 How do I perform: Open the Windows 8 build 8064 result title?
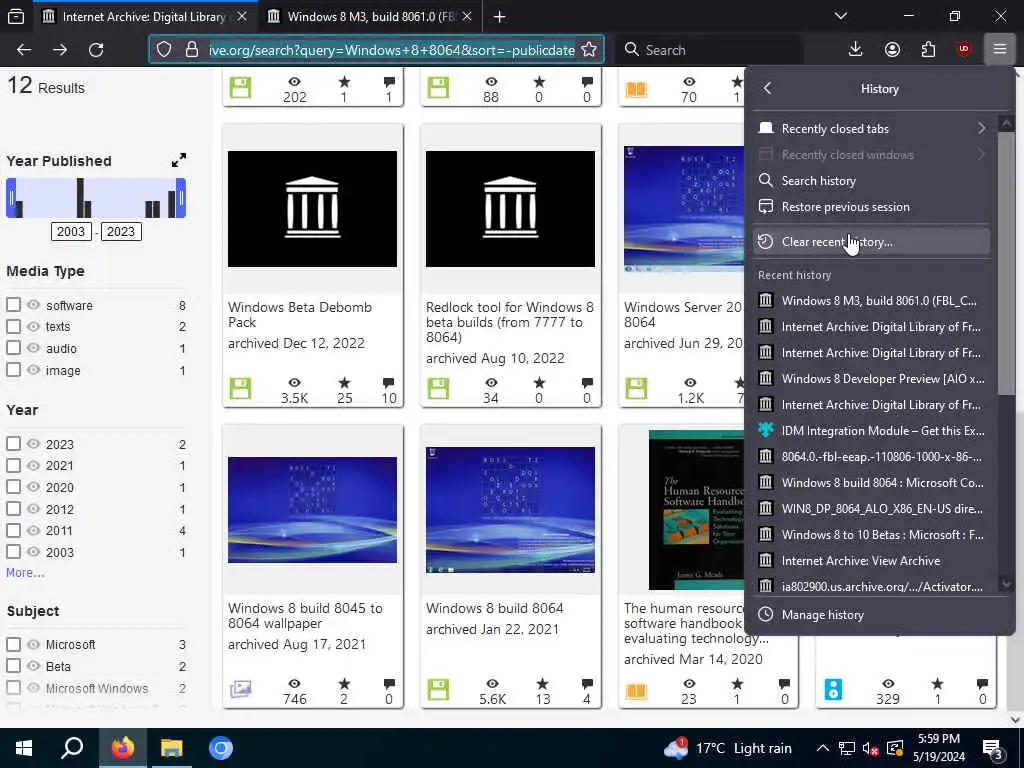click(494, 608)
